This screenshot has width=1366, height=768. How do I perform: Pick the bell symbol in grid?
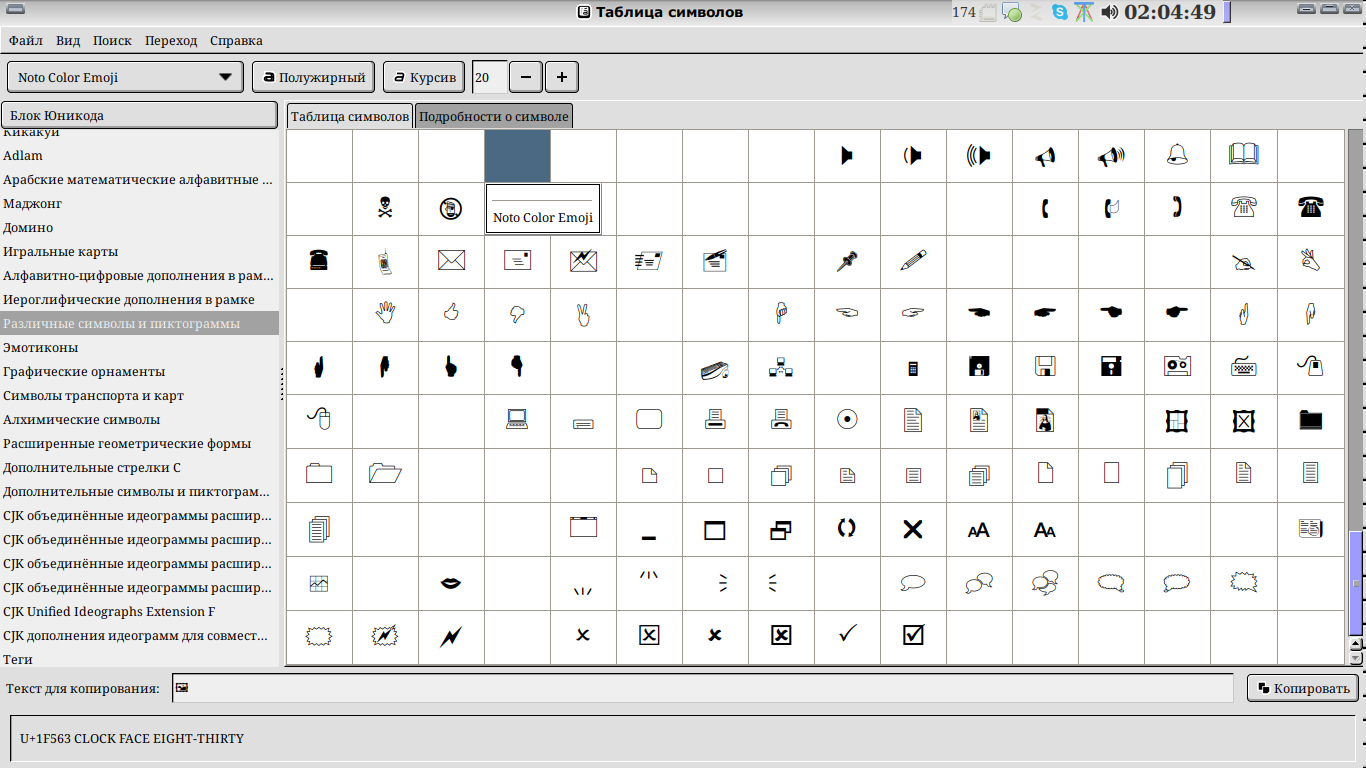click(1177, 155)
